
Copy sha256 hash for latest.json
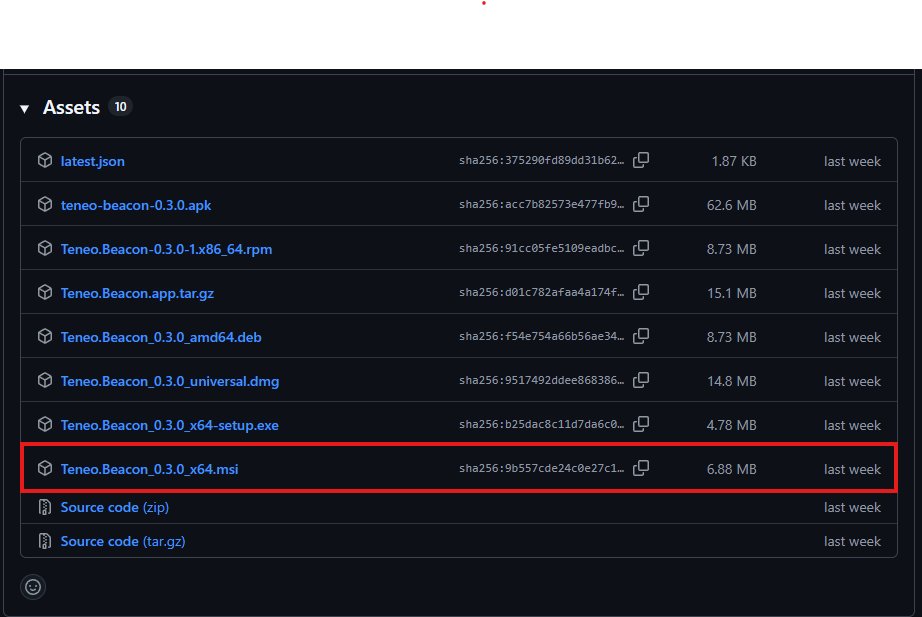641,160
